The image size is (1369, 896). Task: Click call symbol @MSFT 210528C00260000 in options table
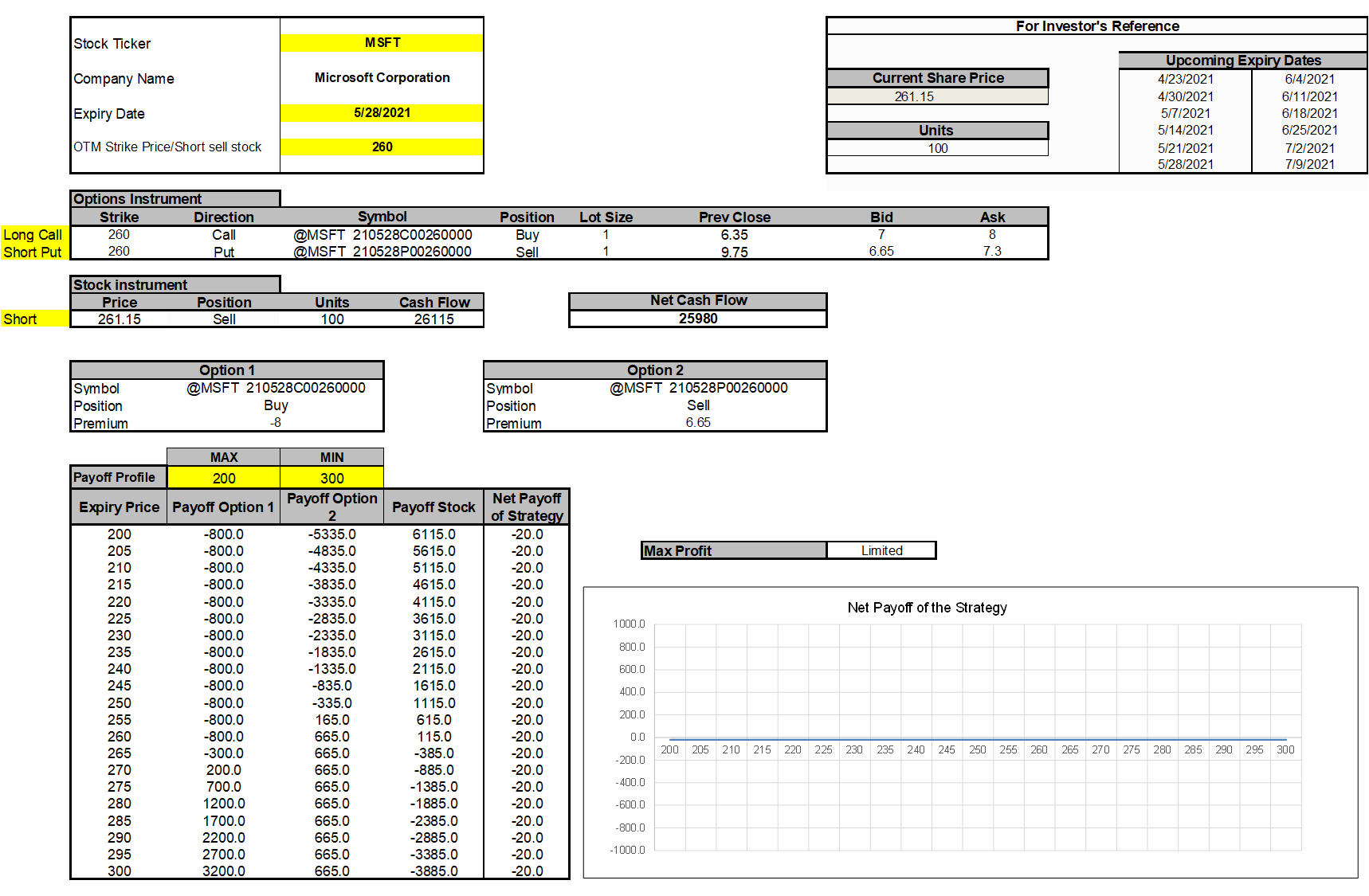382,235
